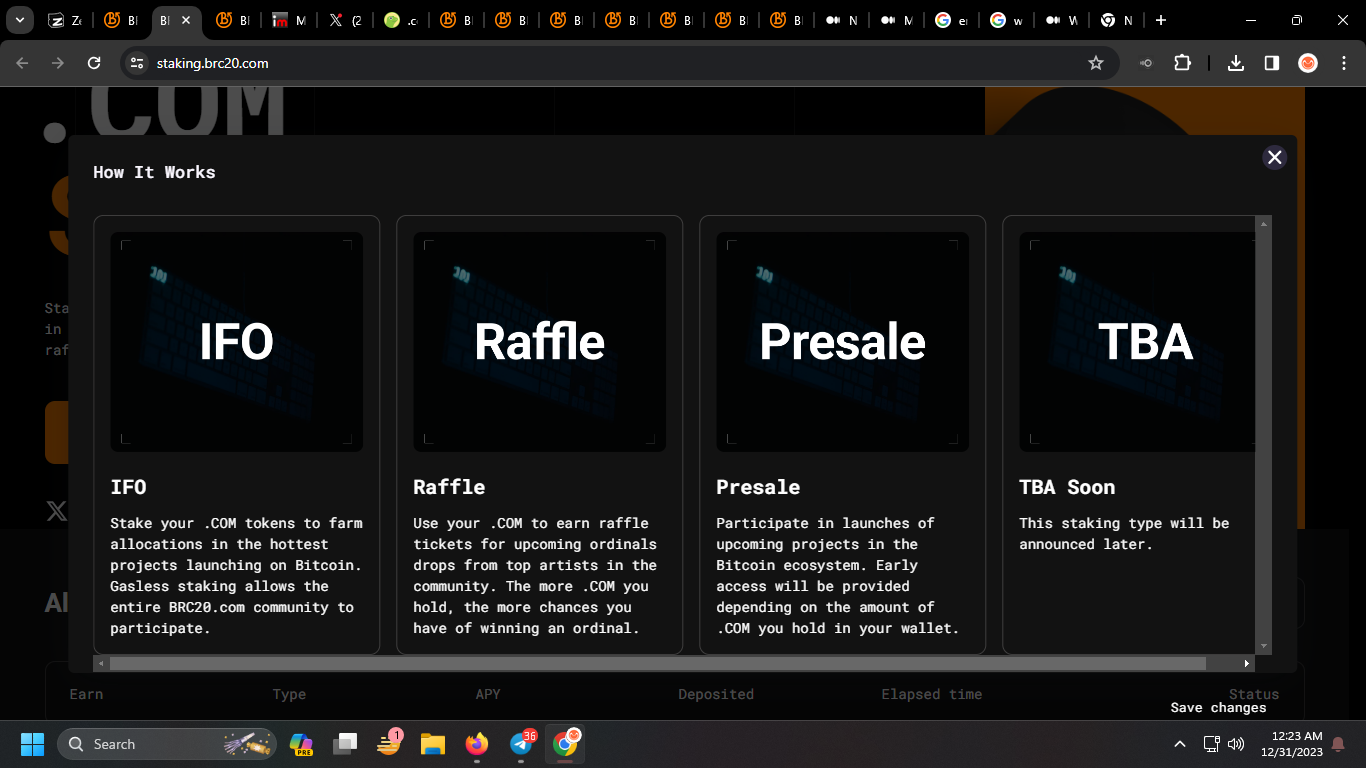Close the active staking tab
The width and height of the screenshot is (1366, 768).
click(x=186, y=20)
